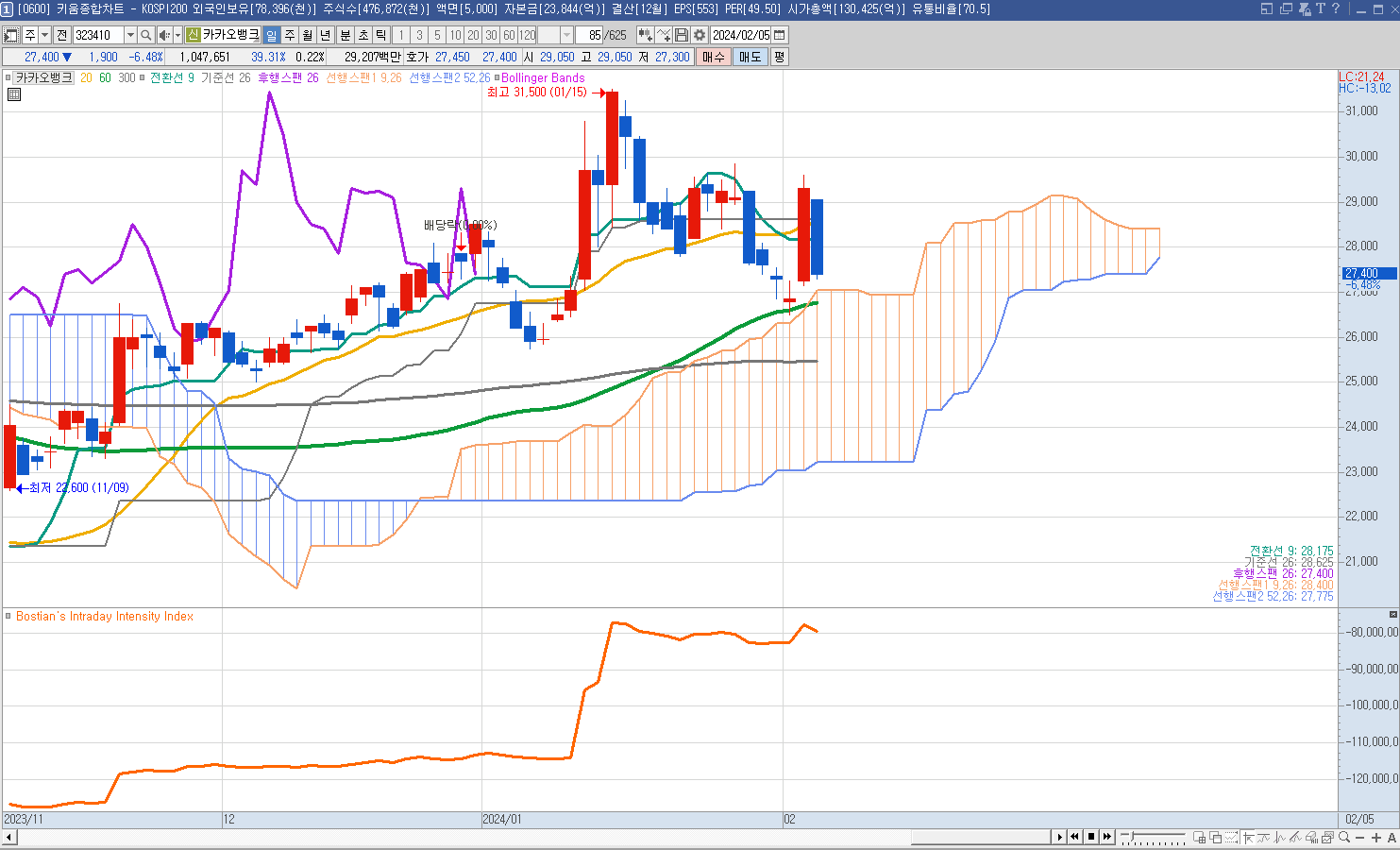The width and height of the screenshot is (1400, 850).
Task: Click the T font icon in title bar
Action: pos(1321,8)
